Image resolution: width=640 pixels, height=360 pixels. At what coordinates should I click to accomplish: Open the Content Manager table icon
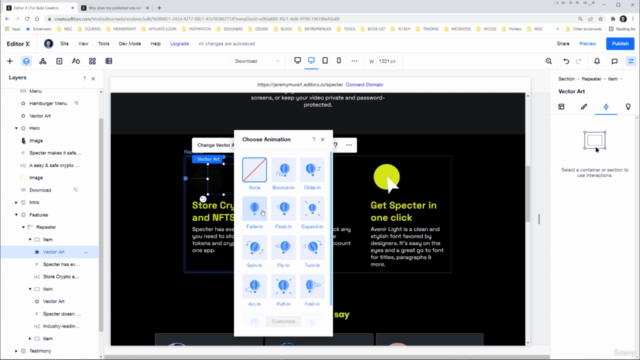tap(109, 61)
